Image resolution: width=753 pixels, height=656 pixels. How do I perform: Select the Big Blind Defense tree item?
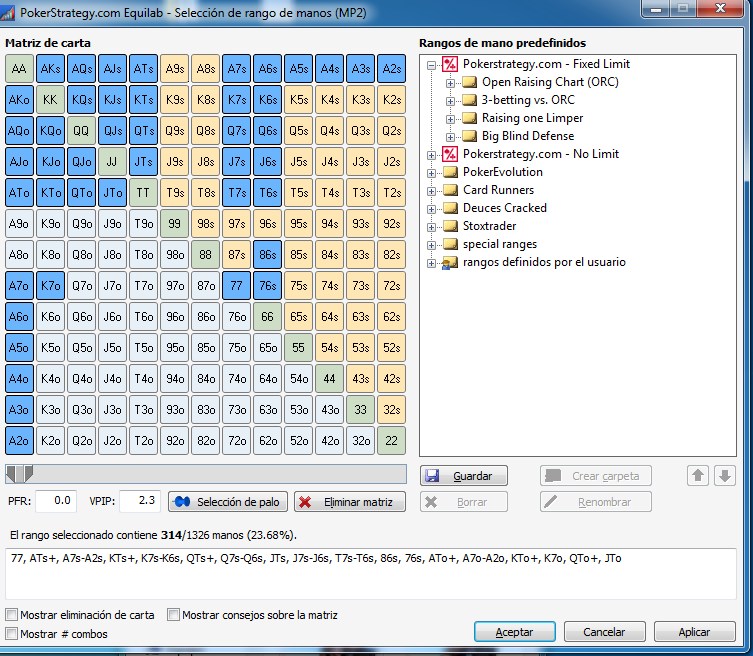pyautogui.click(x=528, y=136)
